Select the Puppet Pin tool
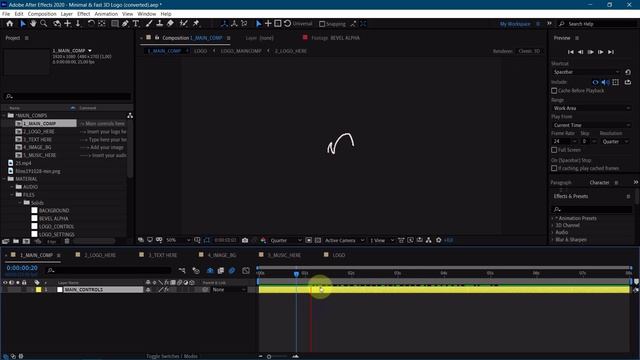640x360 pixels. tap(196, 24)
